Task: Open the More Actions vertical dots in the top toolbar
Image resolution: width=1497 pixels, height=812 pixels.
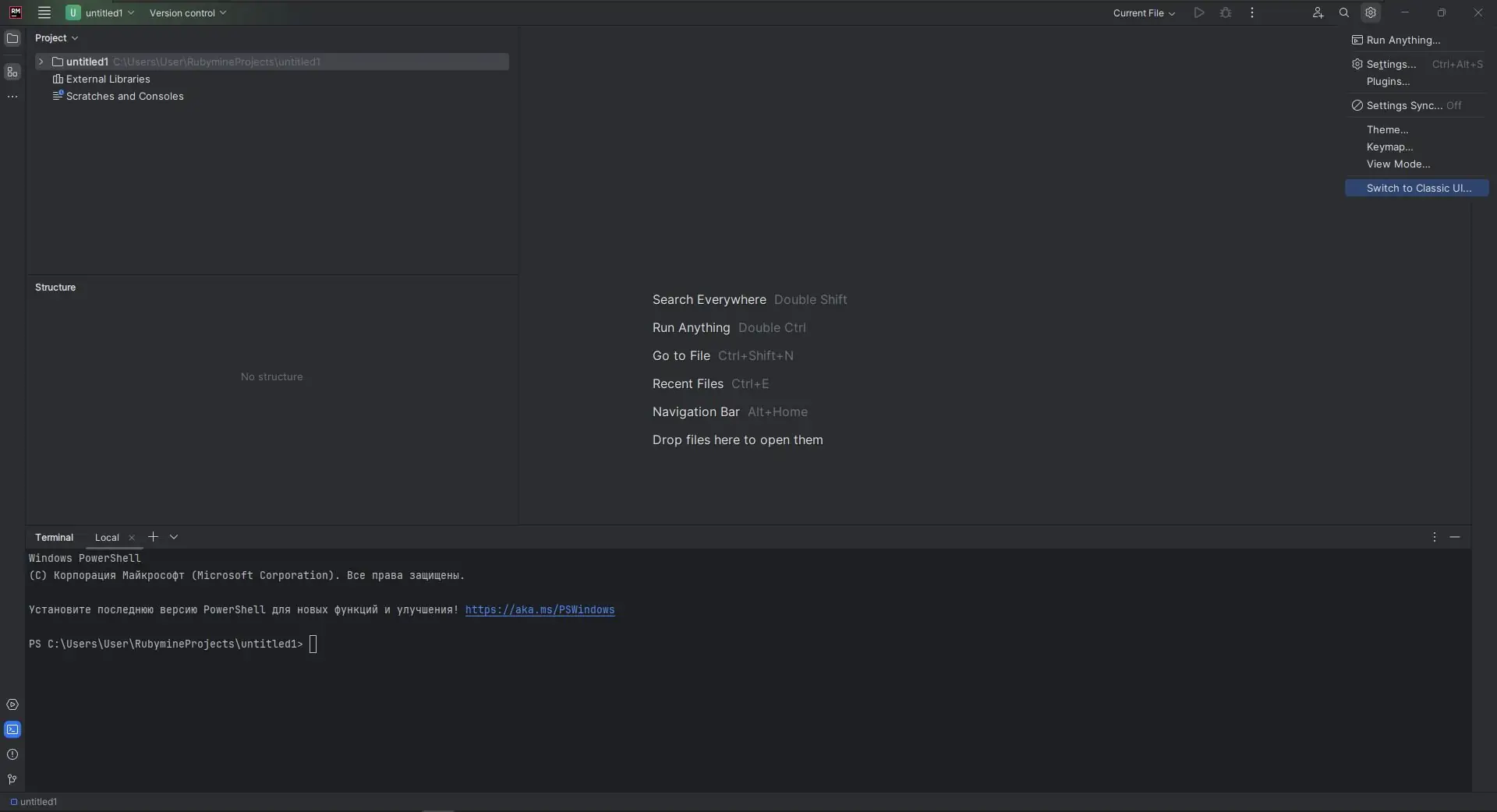Action: 1252,12
